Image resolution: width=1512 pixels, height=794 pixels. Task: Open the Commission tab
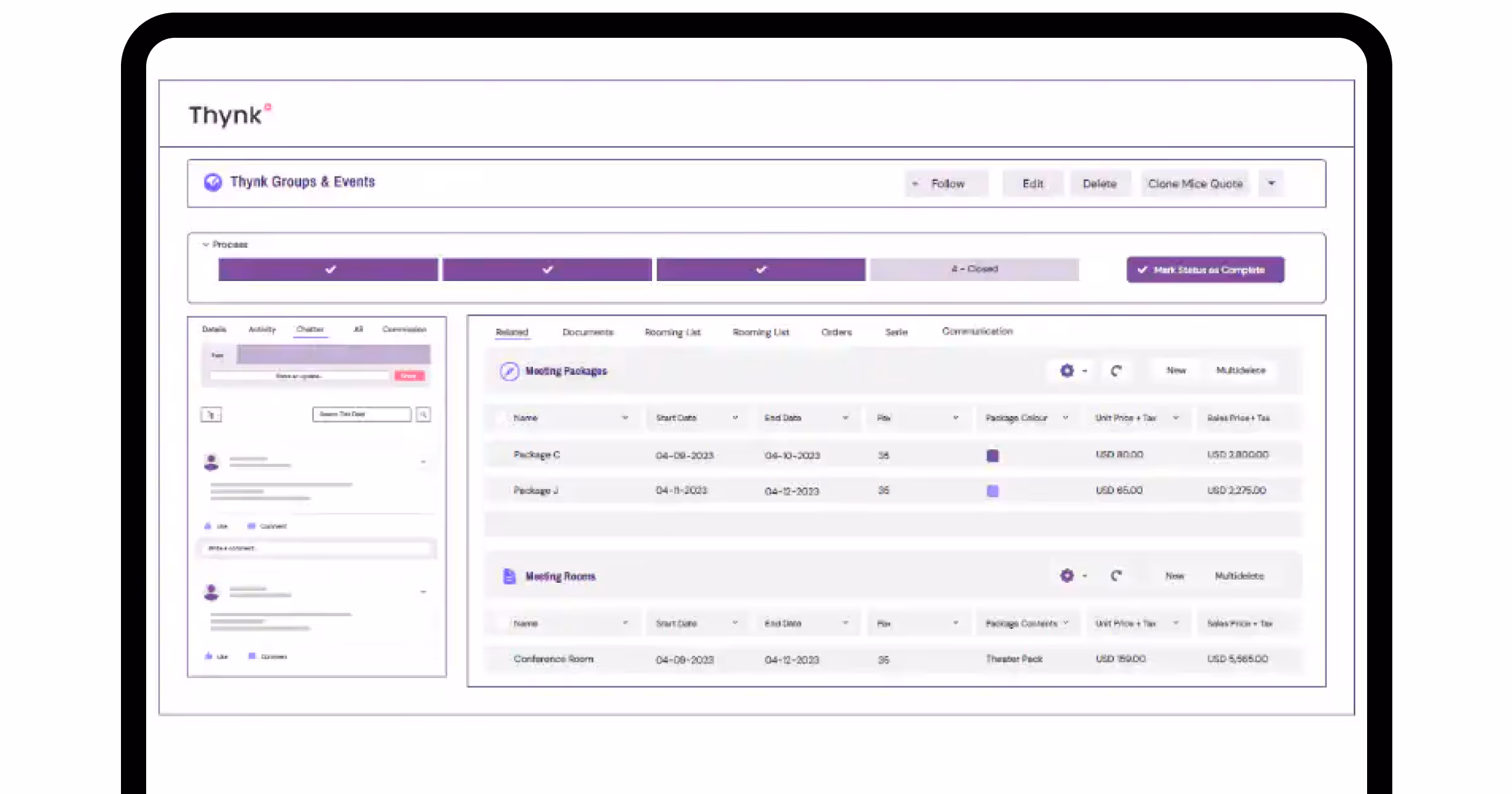[x=404, y=329]
